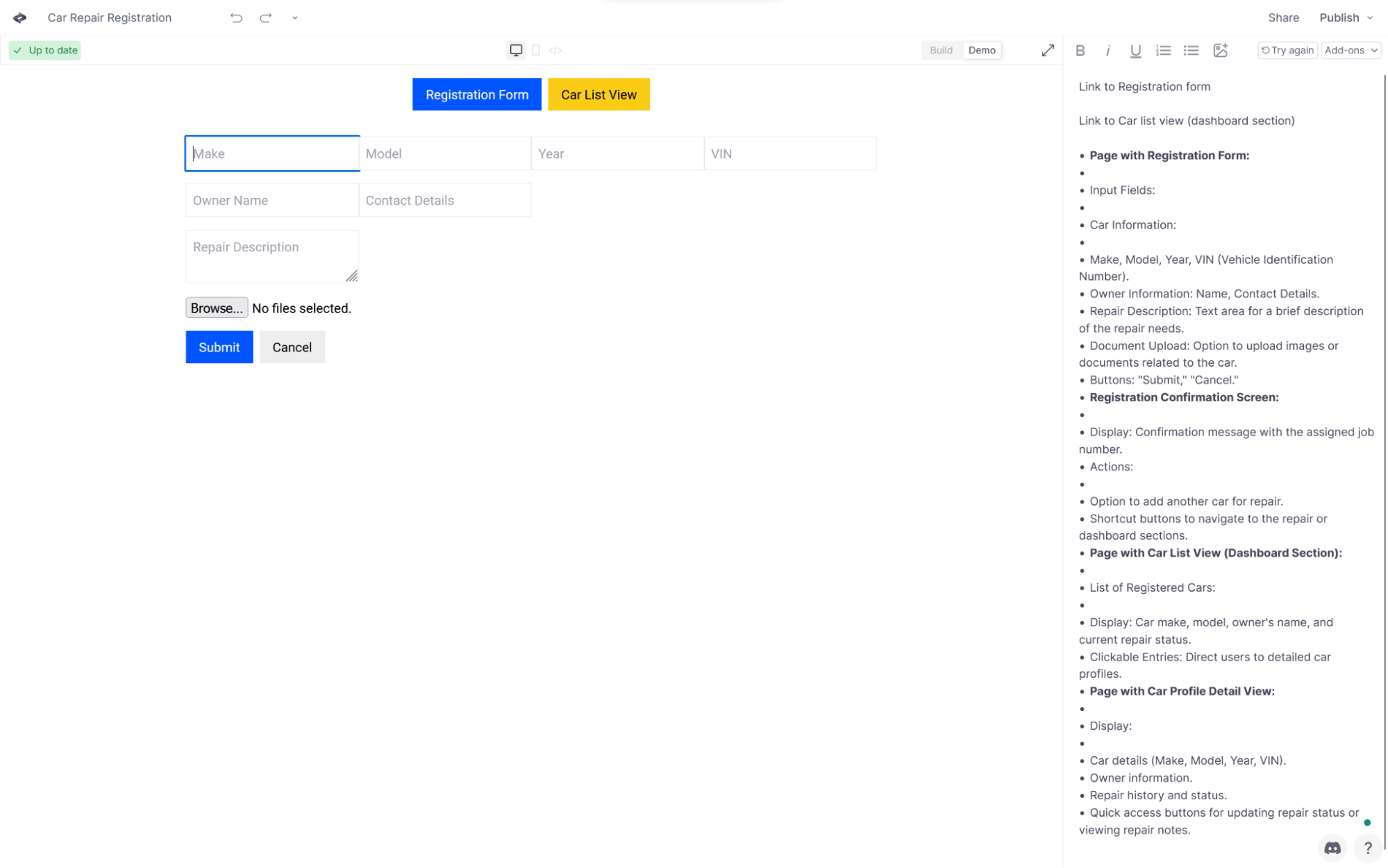Toggle Build mode view
This screenshot has width=1388, height=868.
pyautogui.click(x=941, y=49)
